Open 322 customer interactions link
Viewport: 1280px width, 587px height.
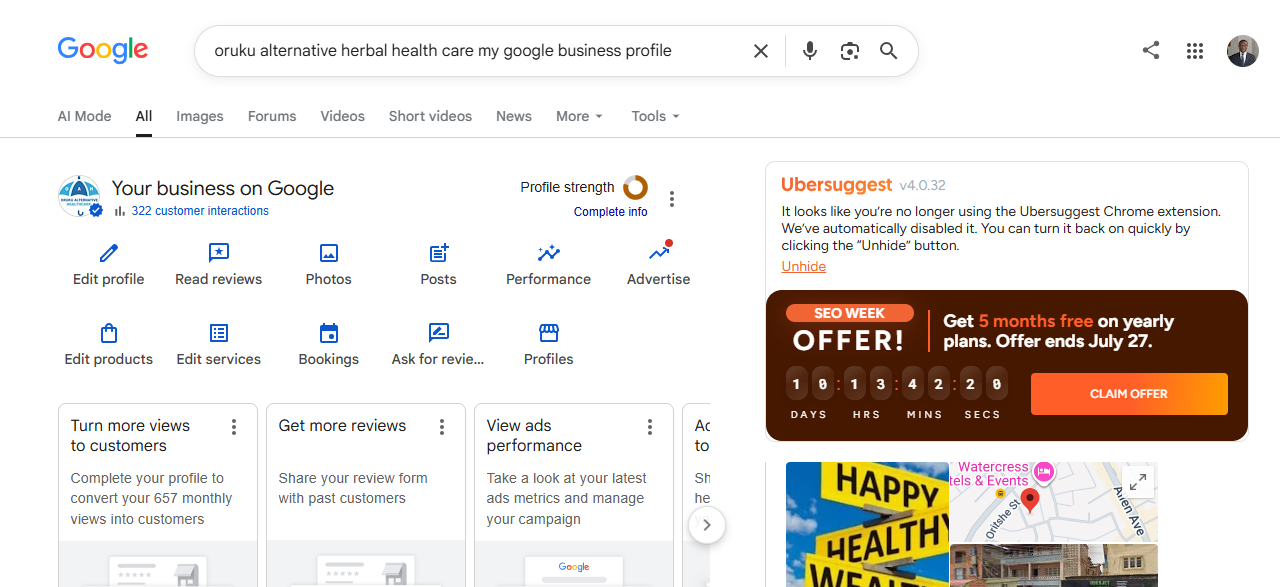200,211
